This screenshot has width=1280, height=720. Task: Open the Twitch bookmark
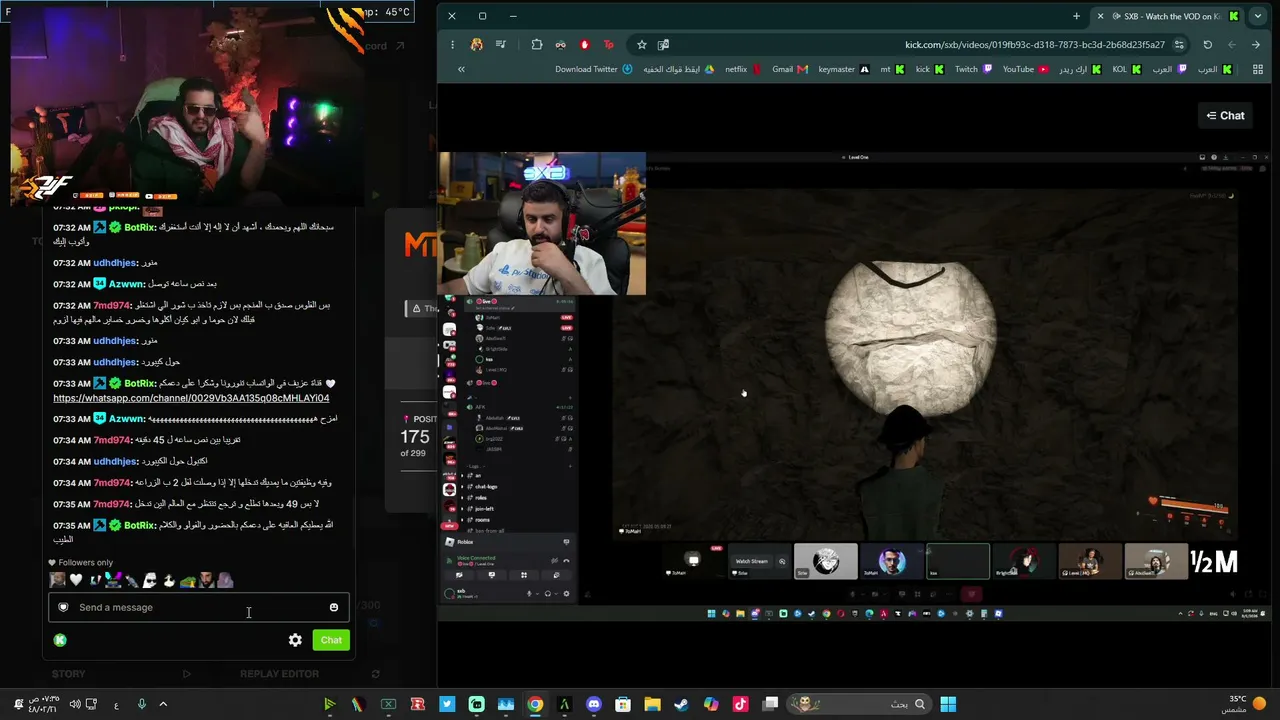click(973, 70)
